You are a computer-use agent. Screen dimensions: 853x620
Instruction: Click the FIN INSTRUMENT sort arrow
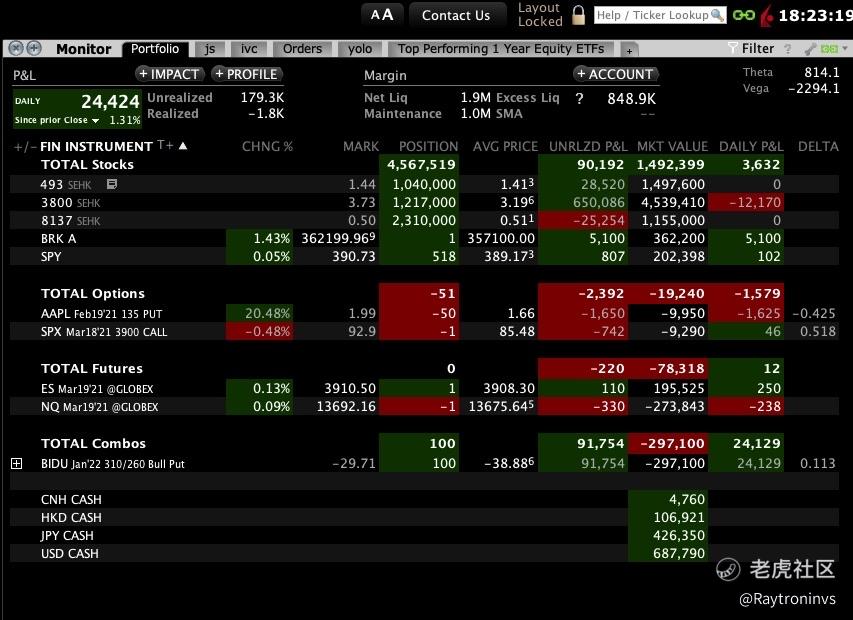coord(183,146)
